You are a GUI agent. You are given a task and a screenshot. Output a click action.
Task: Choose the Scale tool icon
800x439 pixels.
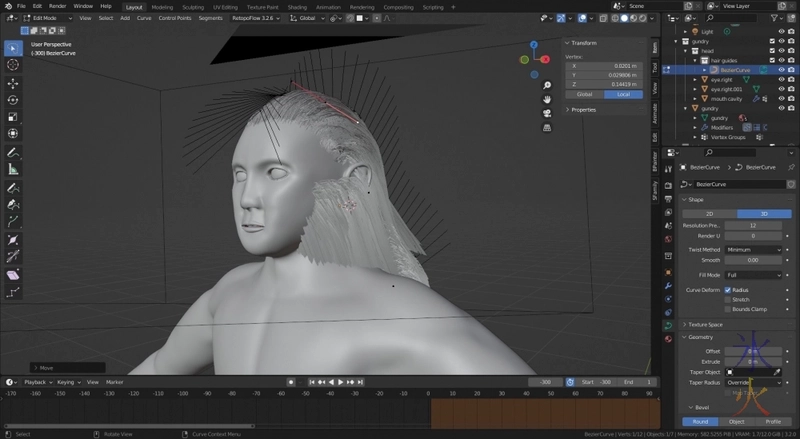coord(13,117)
